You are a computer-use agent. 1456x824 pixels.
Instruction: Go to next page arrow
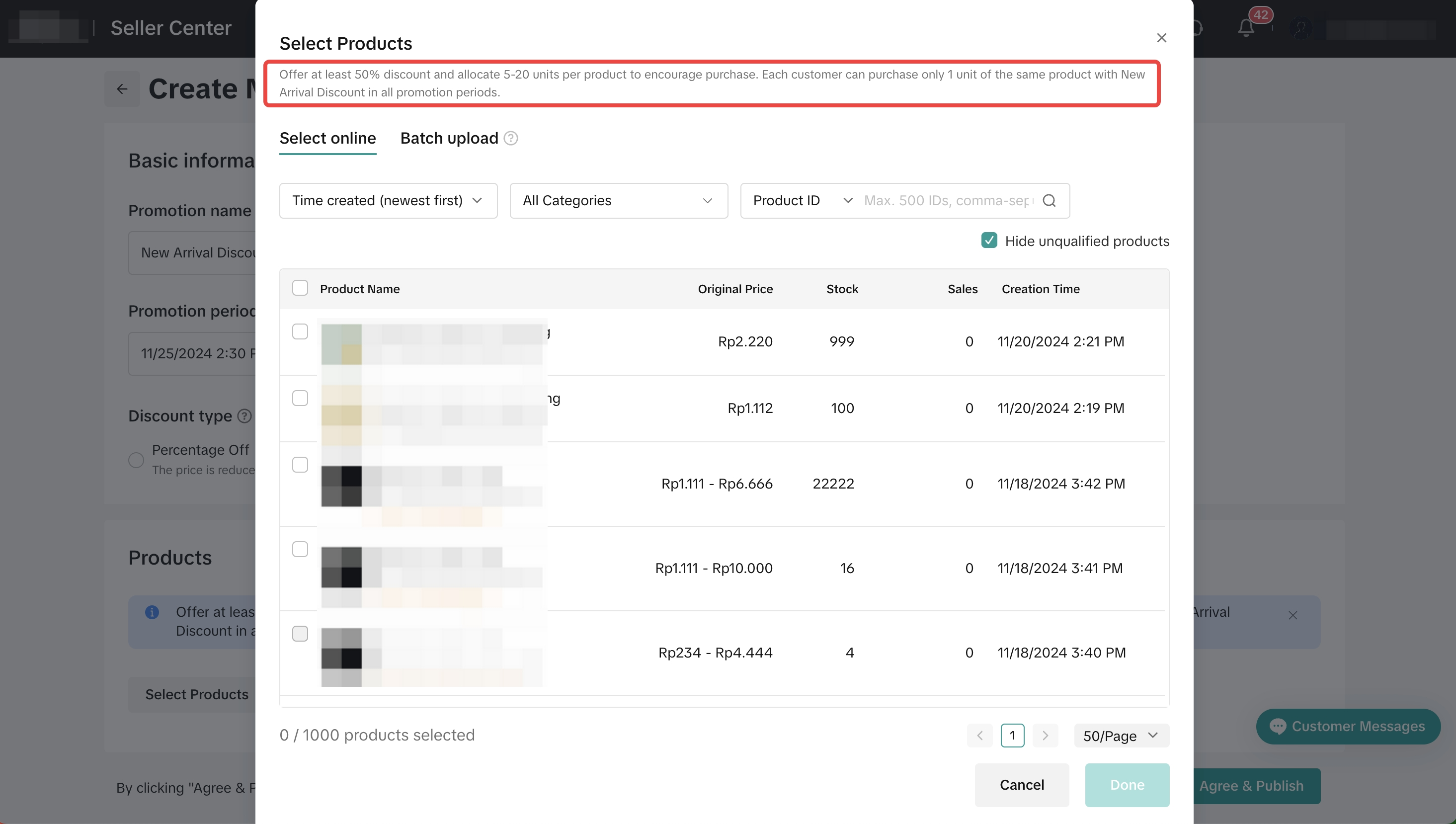1045,736
